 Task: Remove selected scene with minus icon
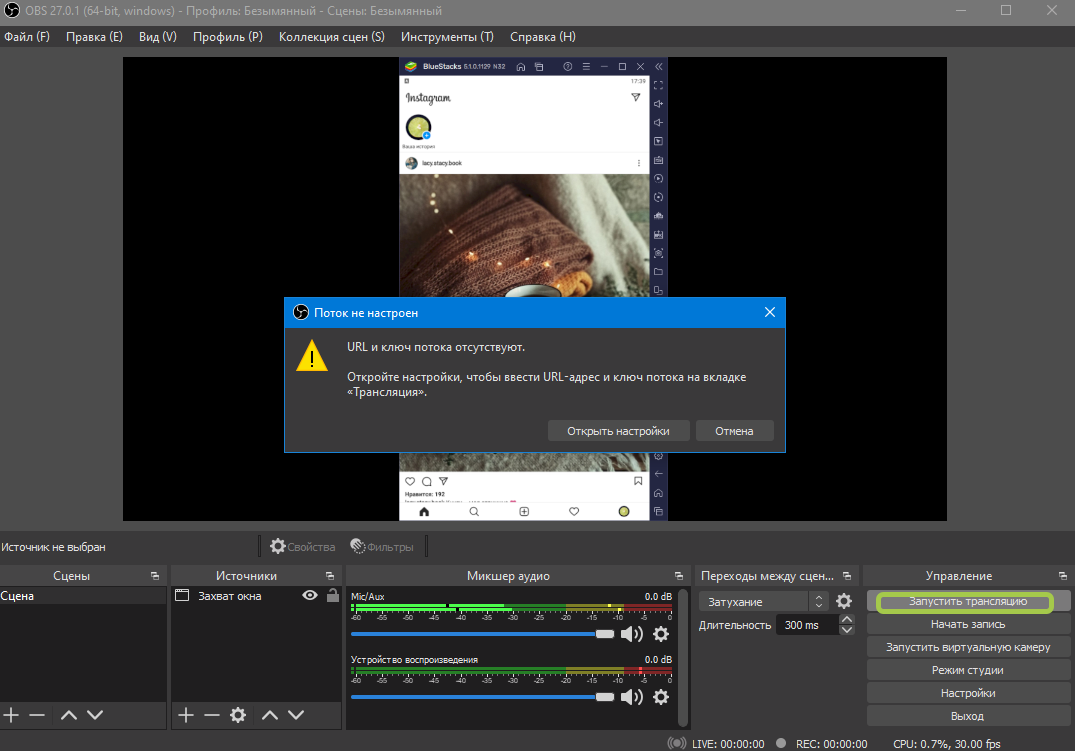37,715
